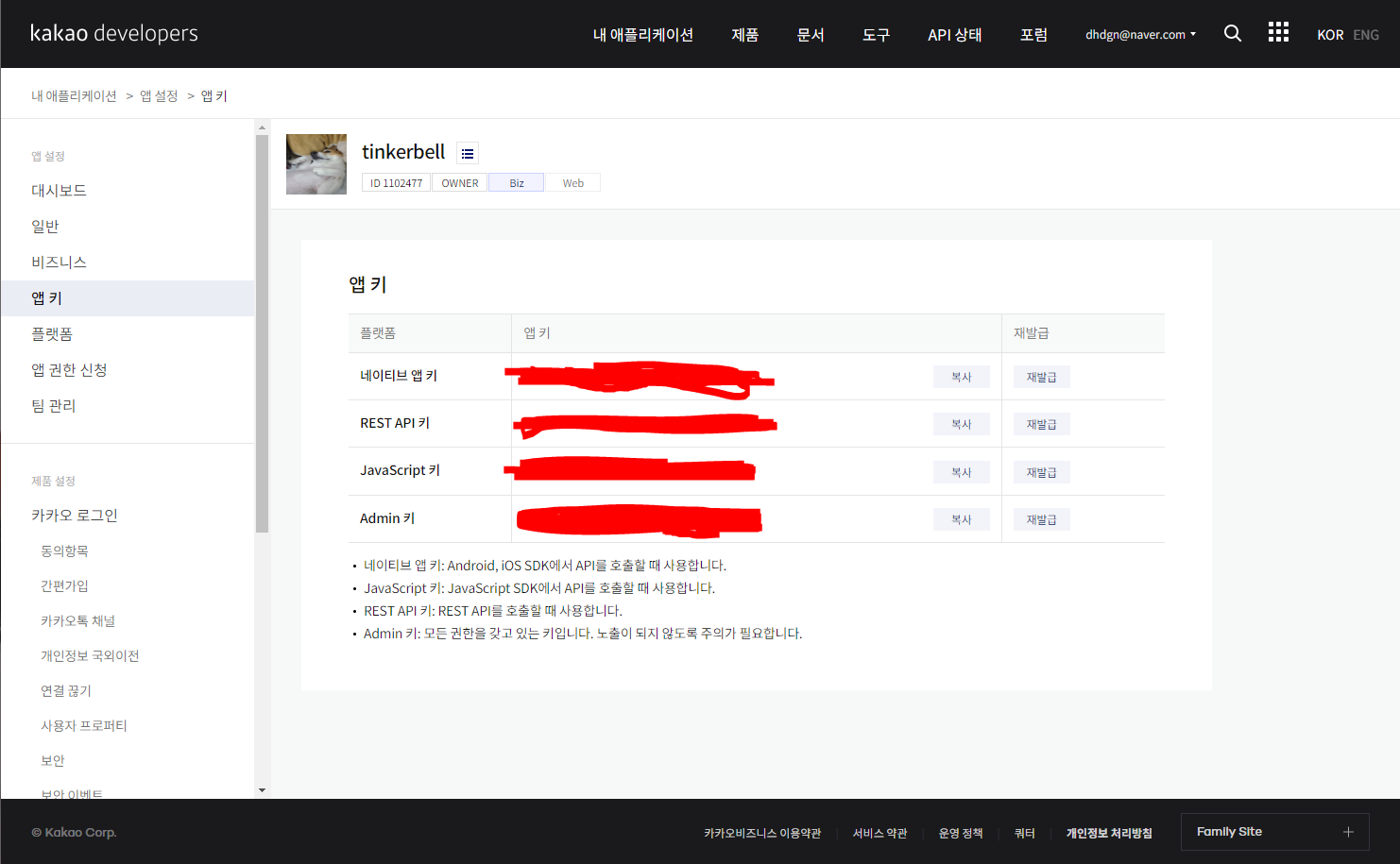Image resolution: width=1400 pixels, height=864 pixels.
Task: Click the OWNER badge
Action: (460, 183)
